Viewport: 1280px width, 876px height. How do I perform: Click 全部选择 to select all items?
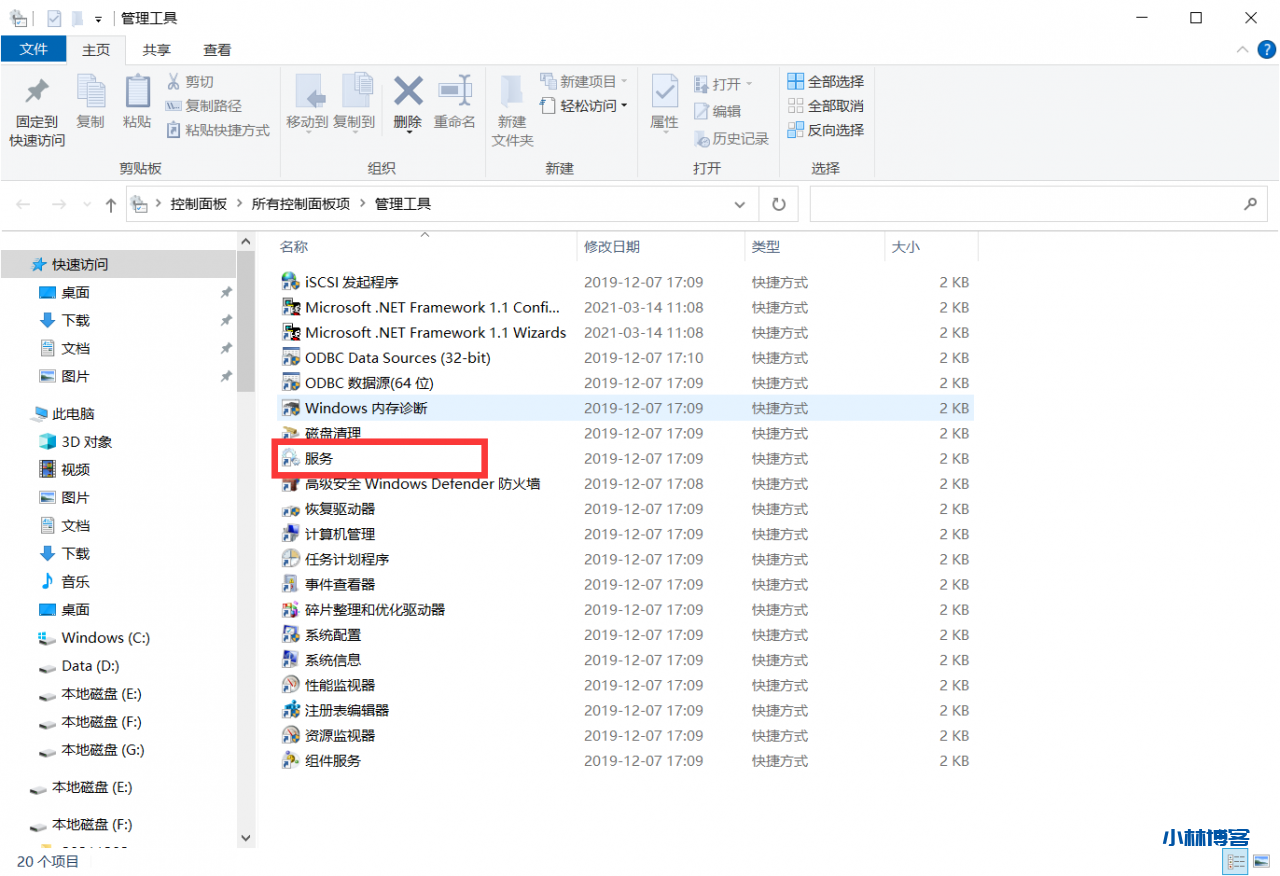click(x=825, y=80)
